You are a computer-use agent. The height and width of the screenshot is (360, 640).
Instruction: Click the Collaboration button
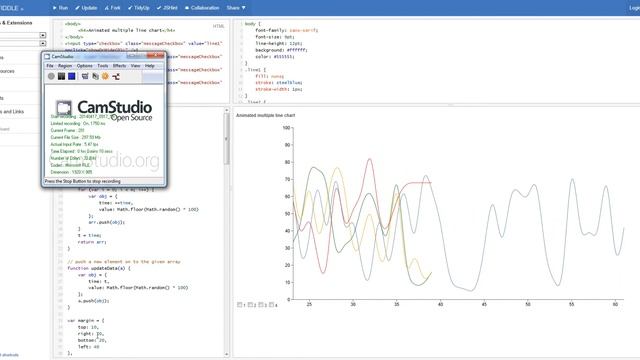tap(202, 8)
